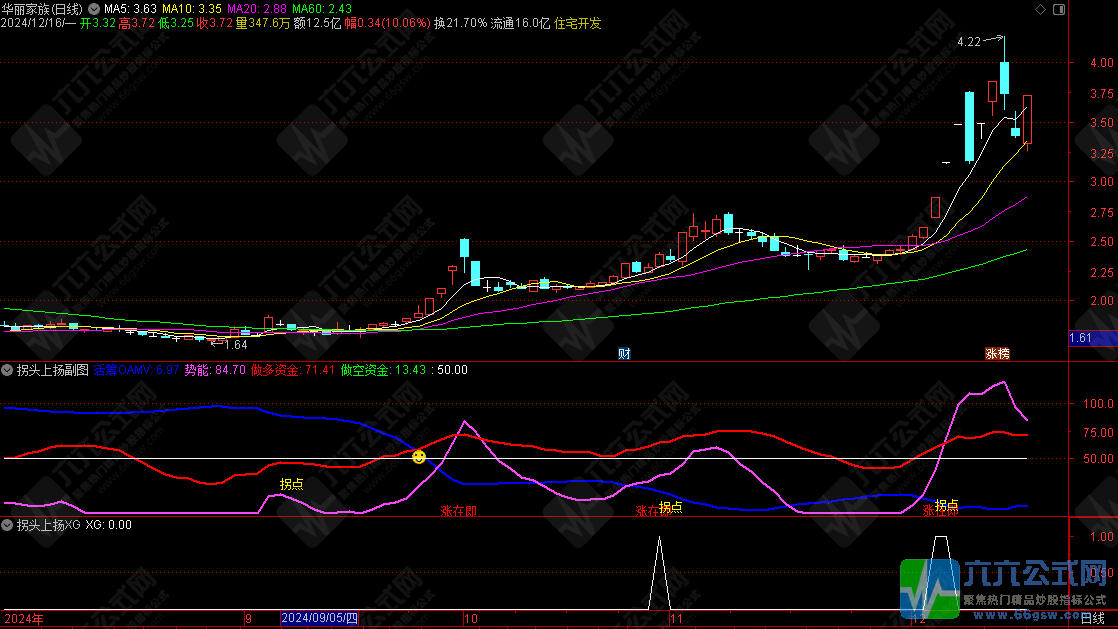The image size is (1118, 629).
Task: Click the 财 financial event marker
Action: (x=624, y=353)
